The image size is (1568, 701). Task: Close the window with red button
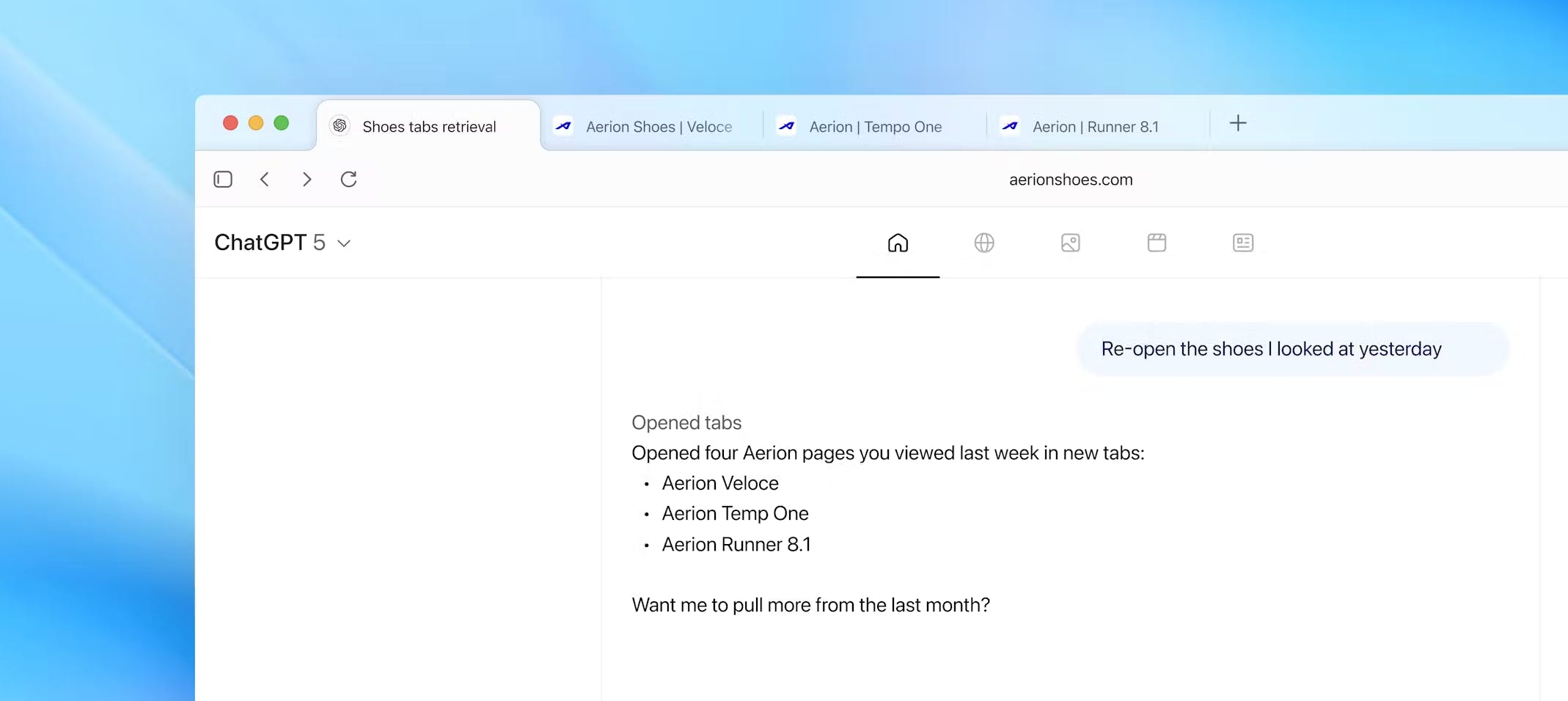point(230,123)
